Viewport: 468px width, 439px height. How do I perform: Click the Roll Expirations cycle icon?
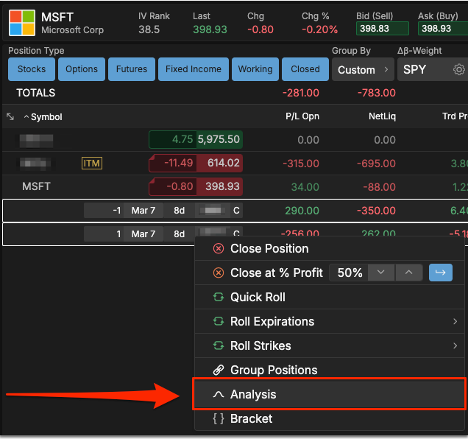218,321
